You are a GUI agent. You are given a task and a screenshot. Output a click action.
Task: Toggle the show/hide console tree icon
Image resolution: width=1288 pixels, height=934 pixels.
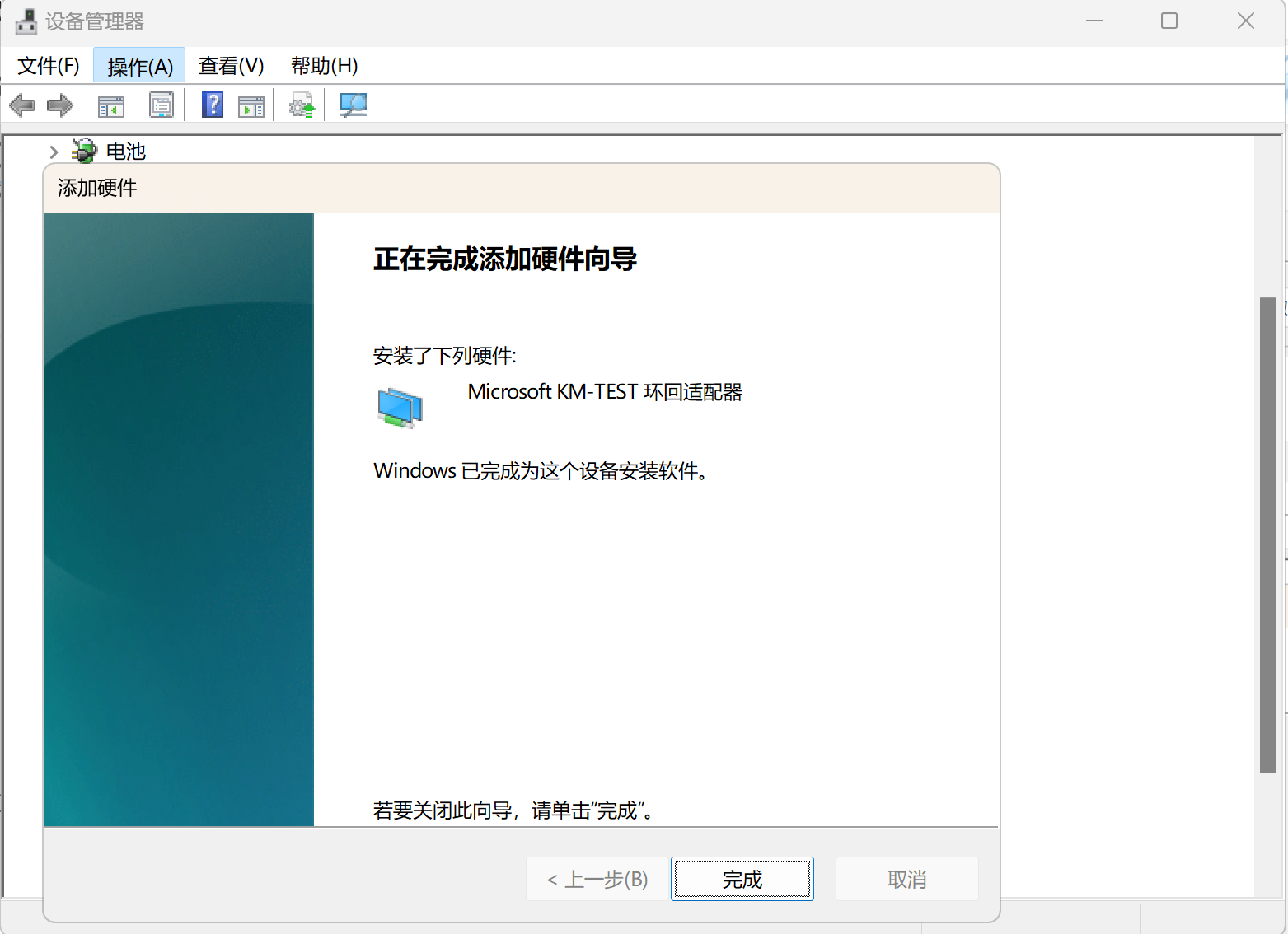click(111, 106)
